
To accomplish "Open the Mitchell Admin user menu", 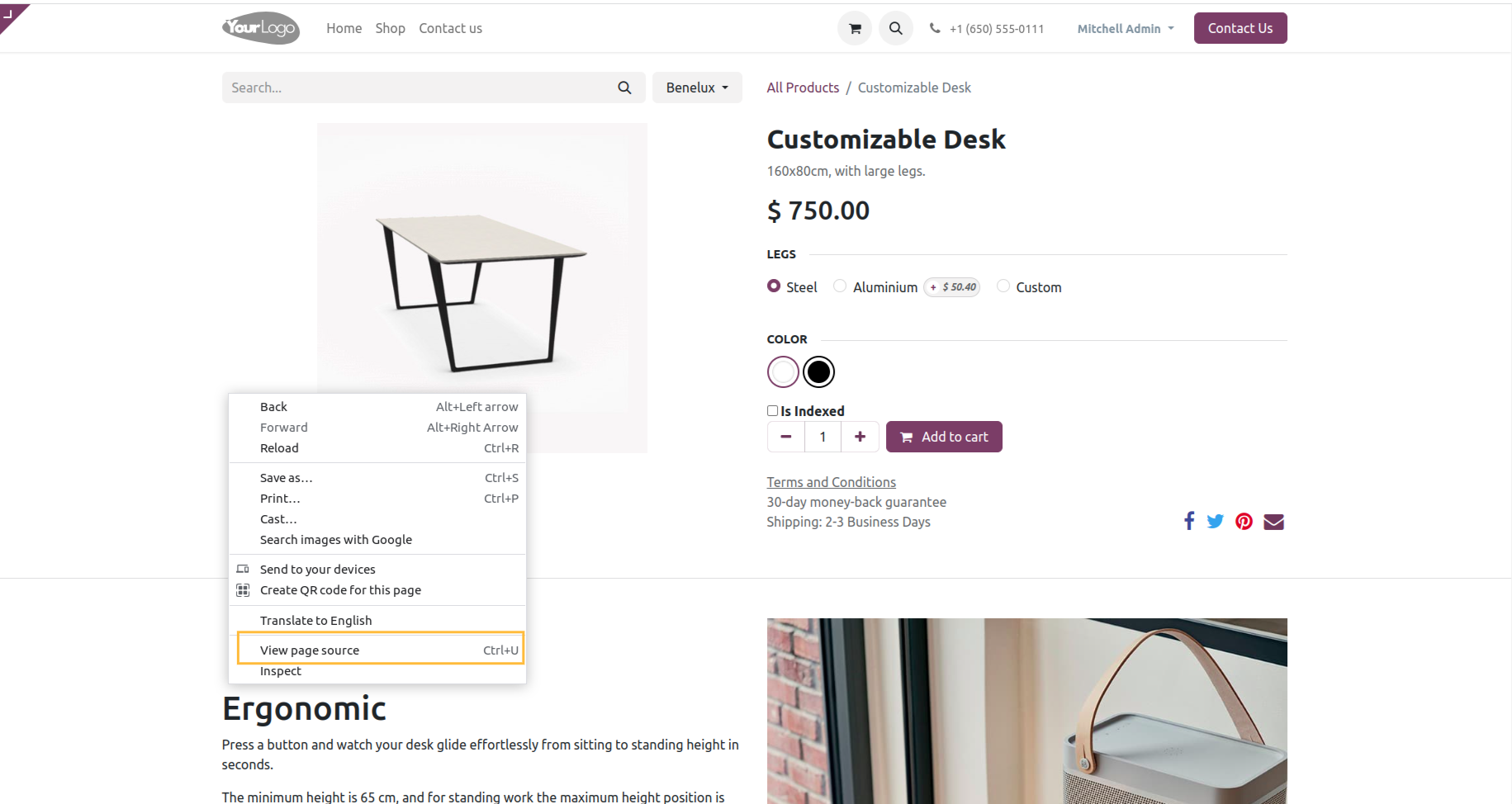I will 1125,29.
